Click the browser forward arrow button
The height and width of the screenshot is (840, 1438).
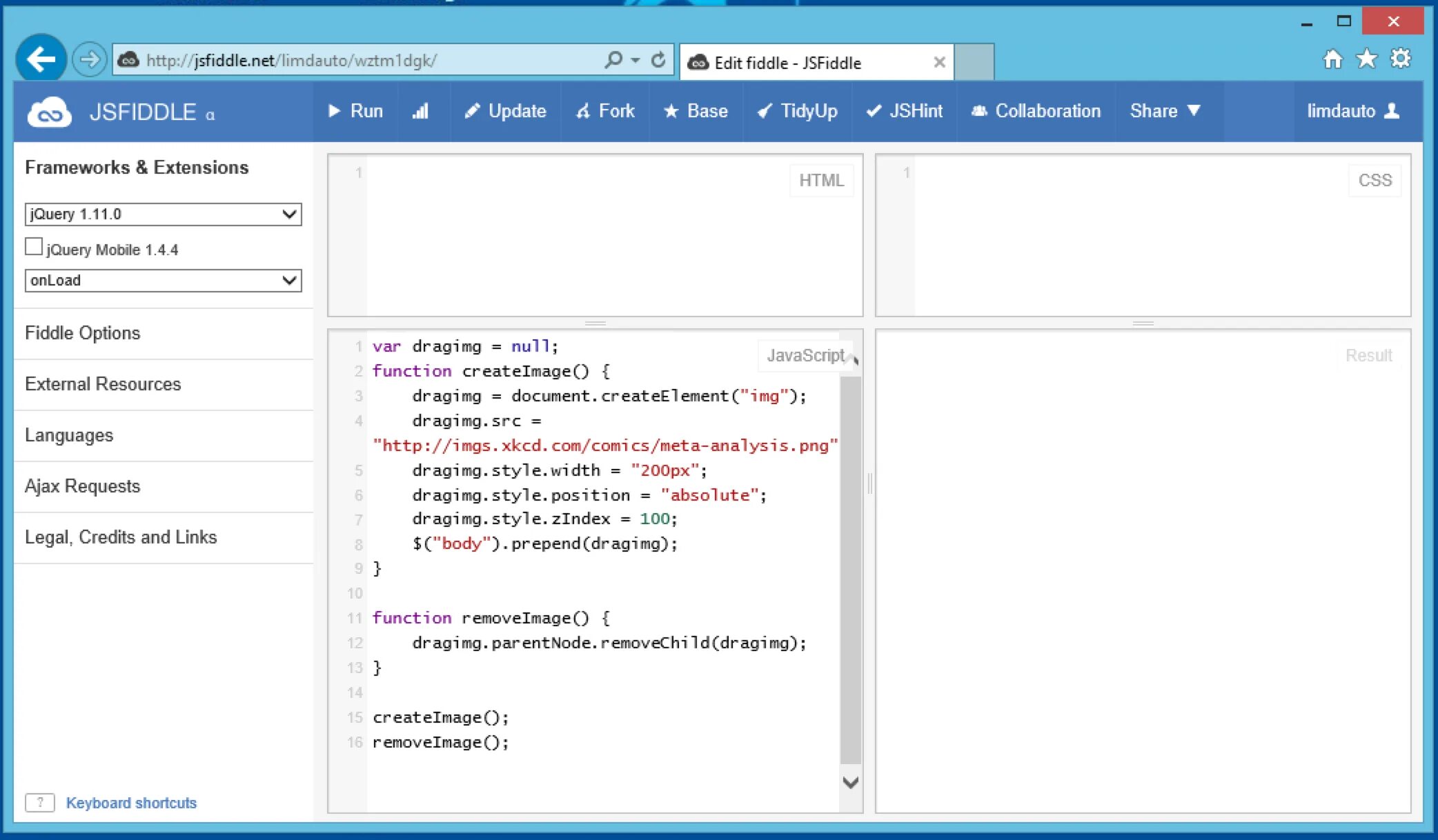click(89, 60)
